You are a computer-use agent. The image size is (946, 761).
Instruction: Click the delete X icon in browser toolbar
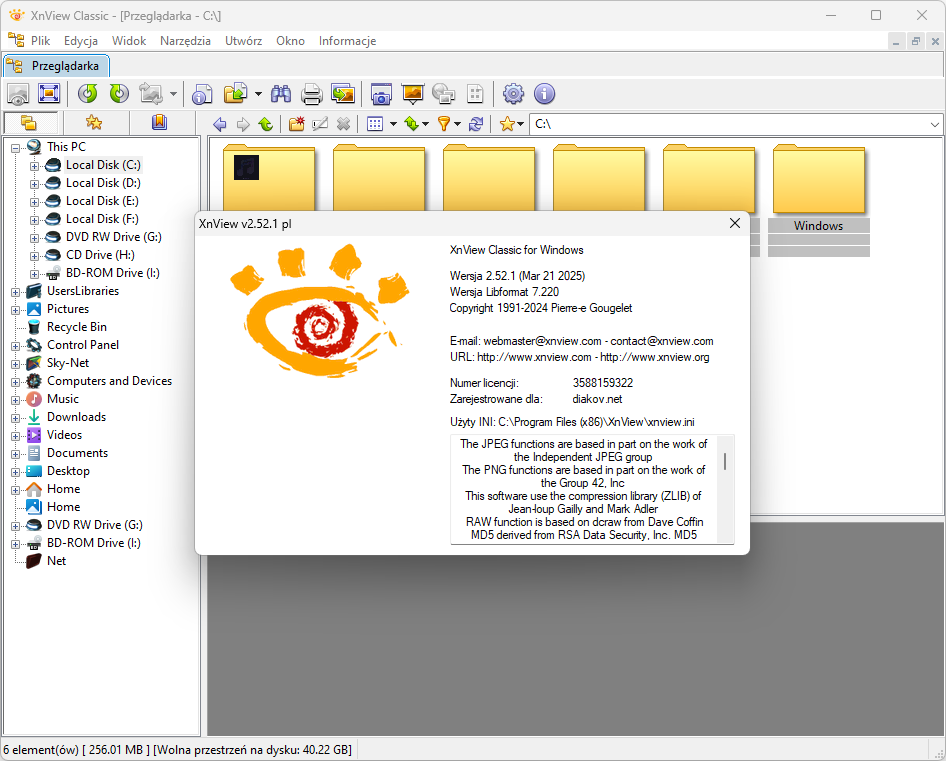point(343,124)
